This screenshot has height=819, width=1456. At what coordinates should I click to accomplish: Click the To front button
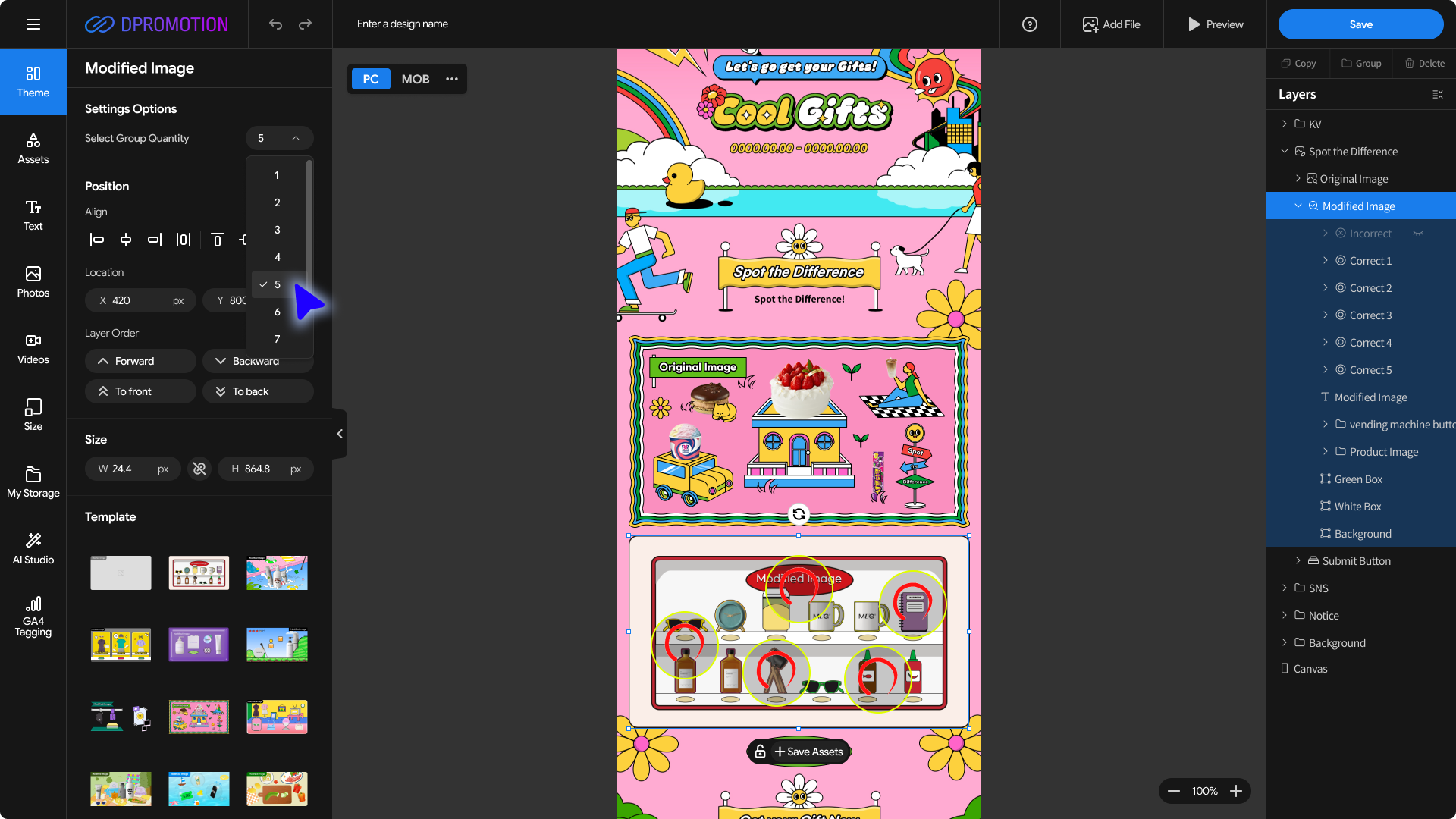pyautogui.click(x=140, y=391)
